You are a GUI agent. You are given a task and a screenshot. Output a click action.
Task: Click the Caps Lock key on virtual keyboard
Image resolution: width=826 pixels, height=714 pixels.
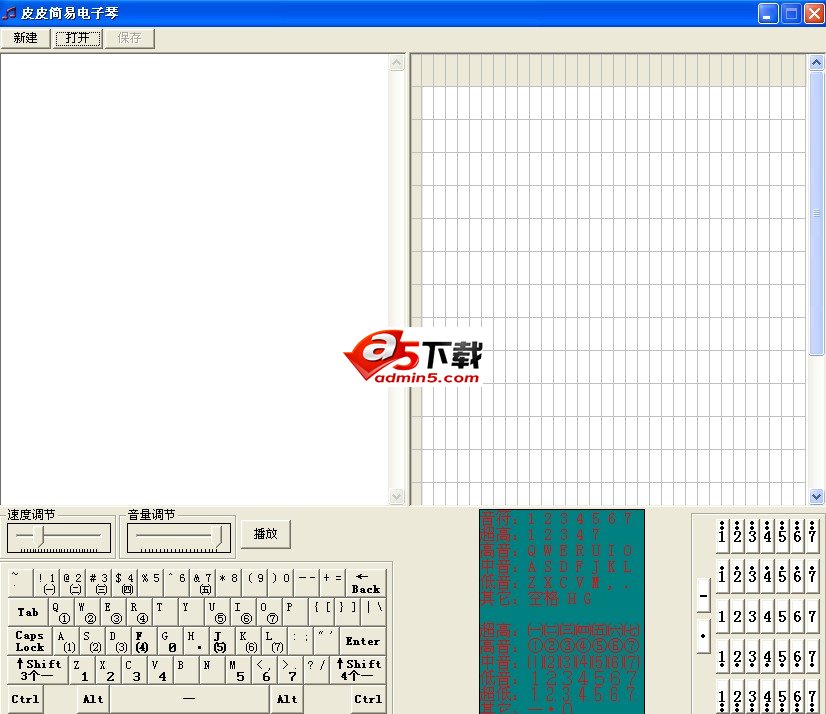pyautogui.click(x=30, y=641)
